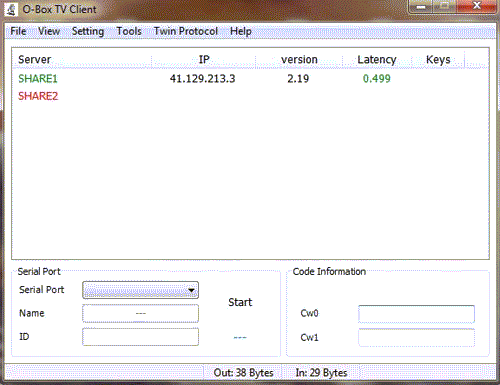The image size is (500, 385).
Task: Sort by the Keys column header
Action: [438, 60]
